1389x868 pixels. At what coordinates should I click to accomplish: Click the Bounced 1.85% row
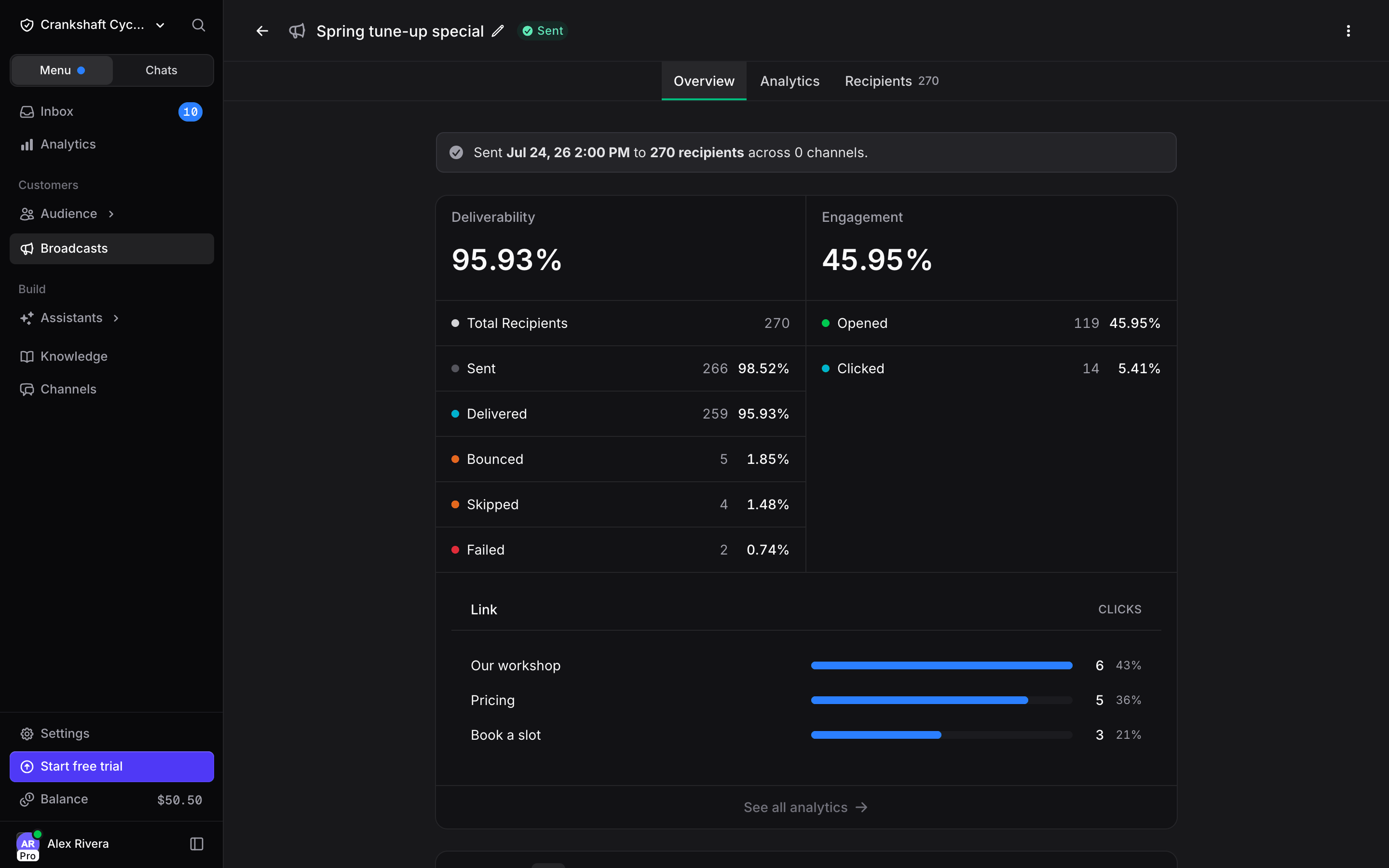pos(620,459)
